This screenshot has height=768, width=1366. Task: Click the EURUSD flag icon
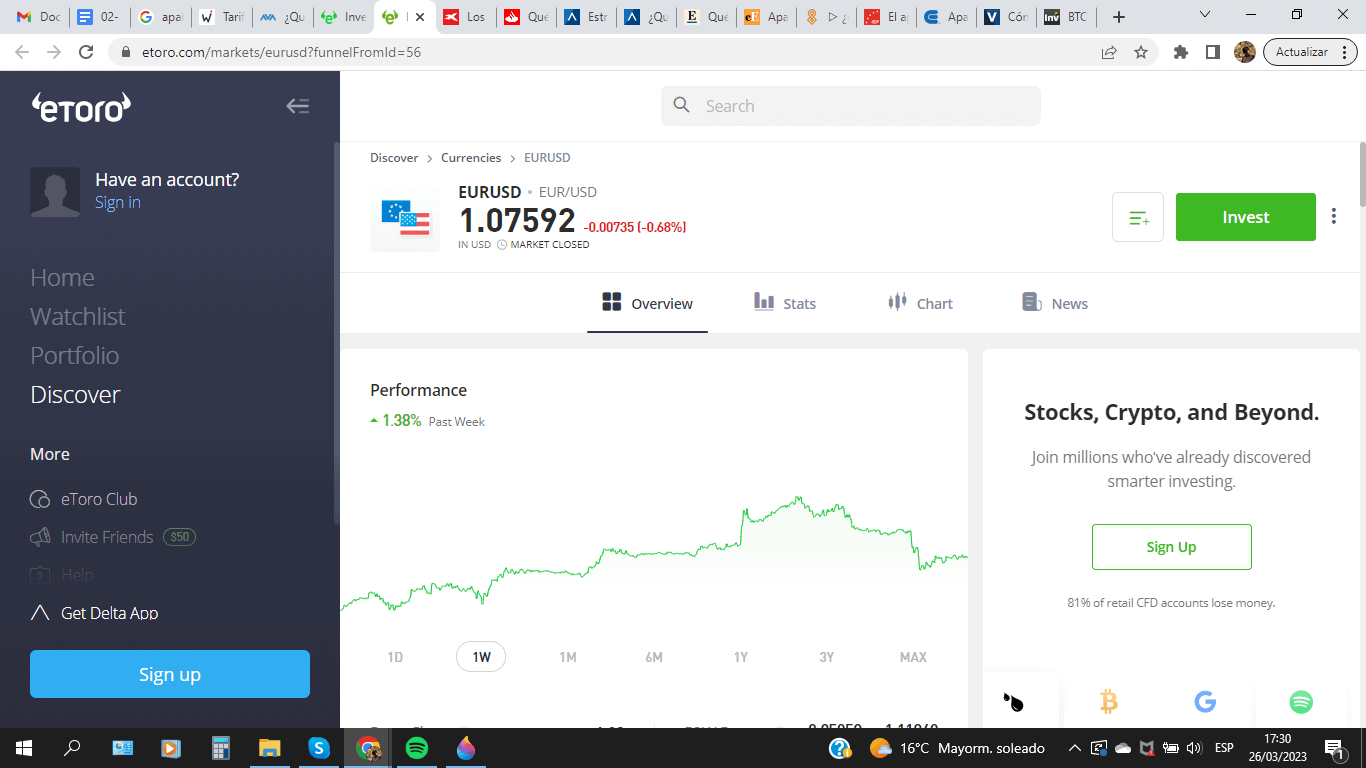tap(405, 218)
